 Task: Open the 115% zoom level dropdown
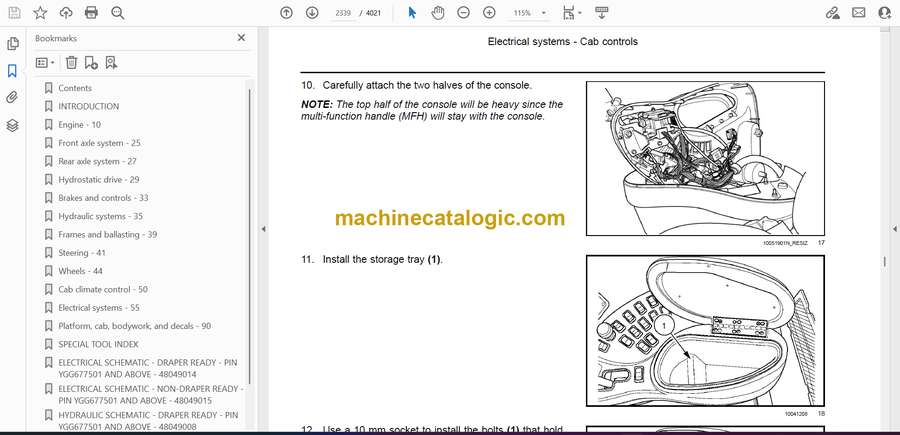tap(527, 13)
